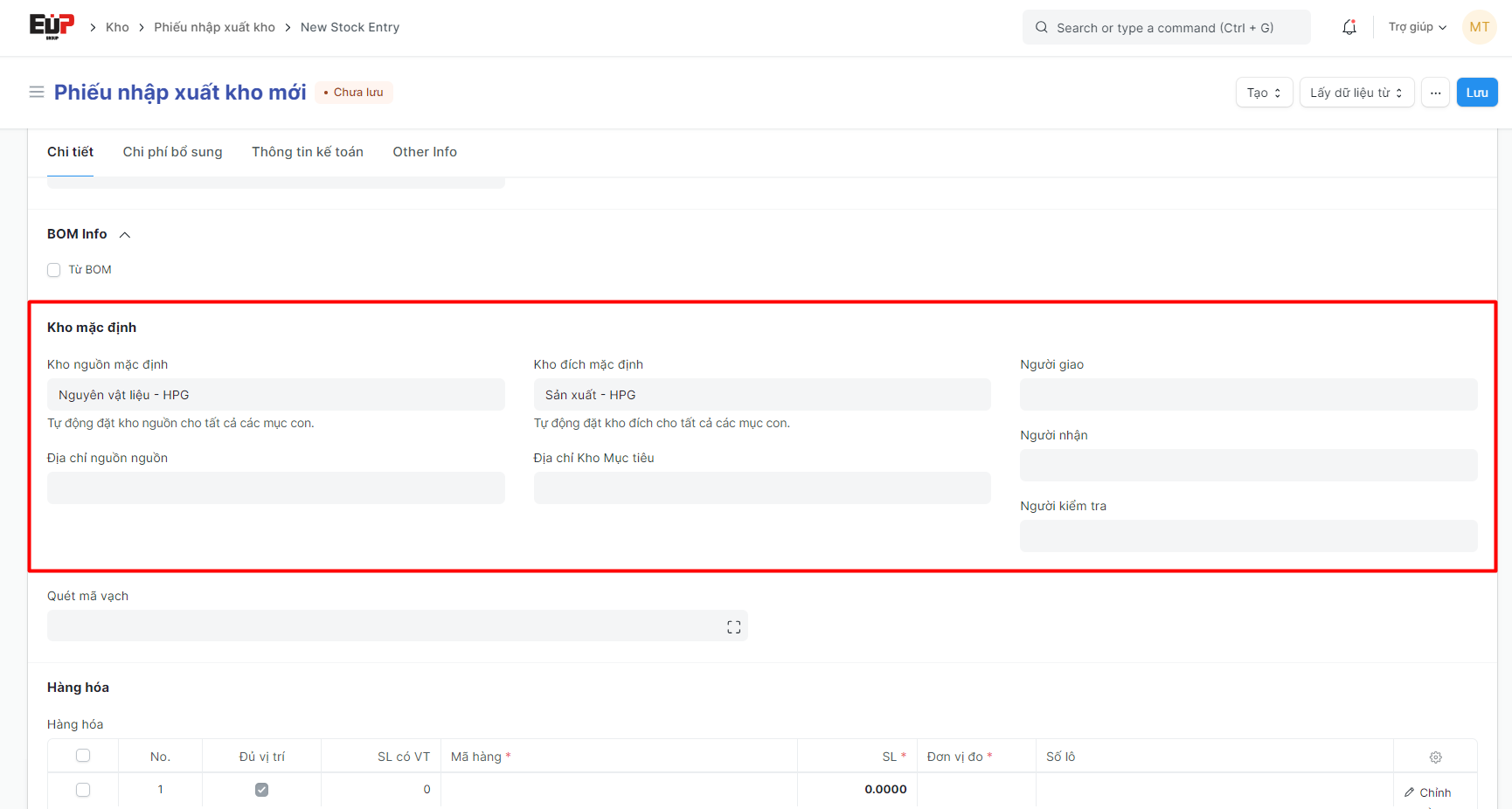
Task: Collapse the BOM Info section
Action: pos(125,234)
